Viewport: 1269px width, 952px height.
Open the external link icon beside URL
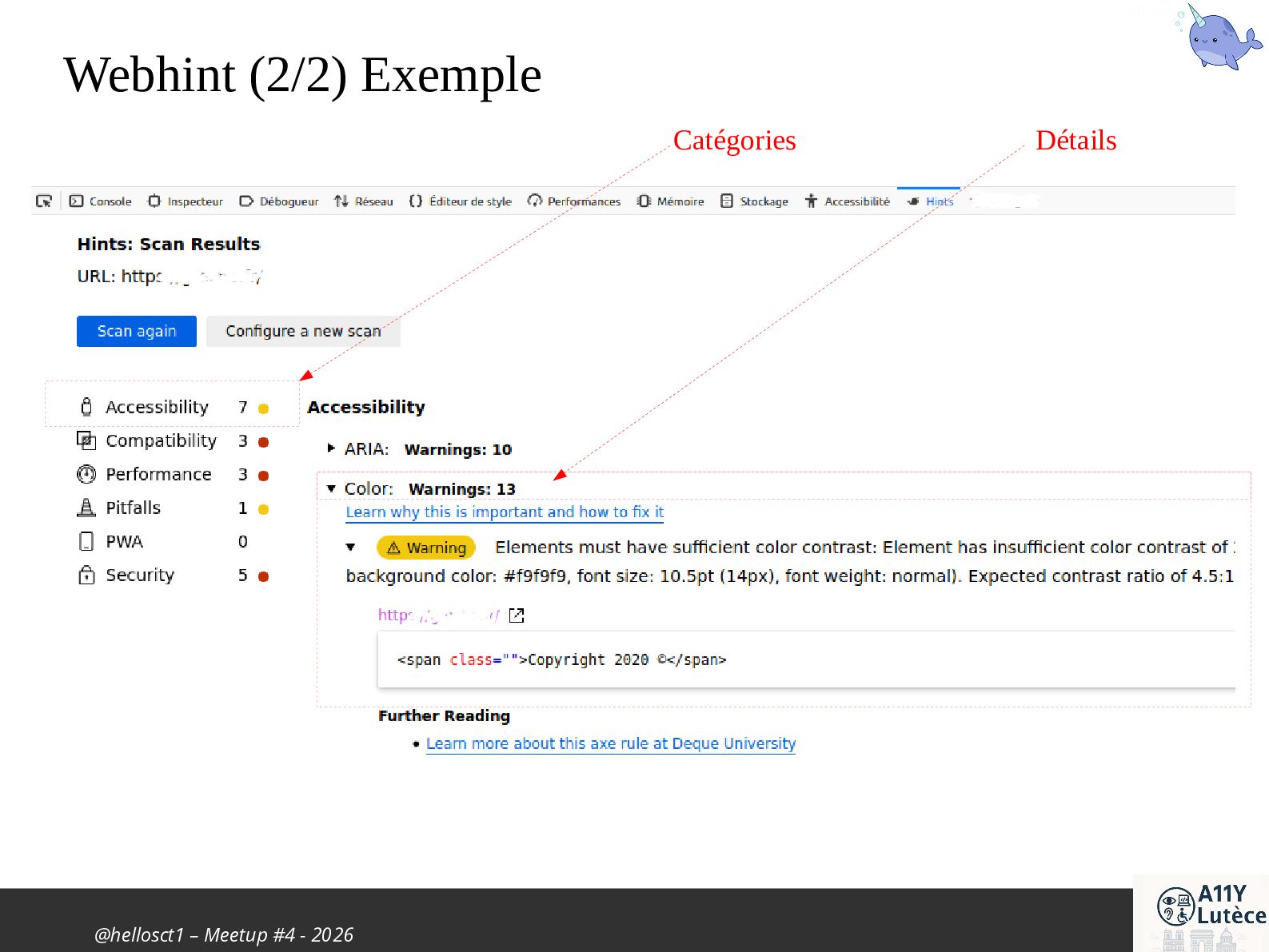(517, 615)
